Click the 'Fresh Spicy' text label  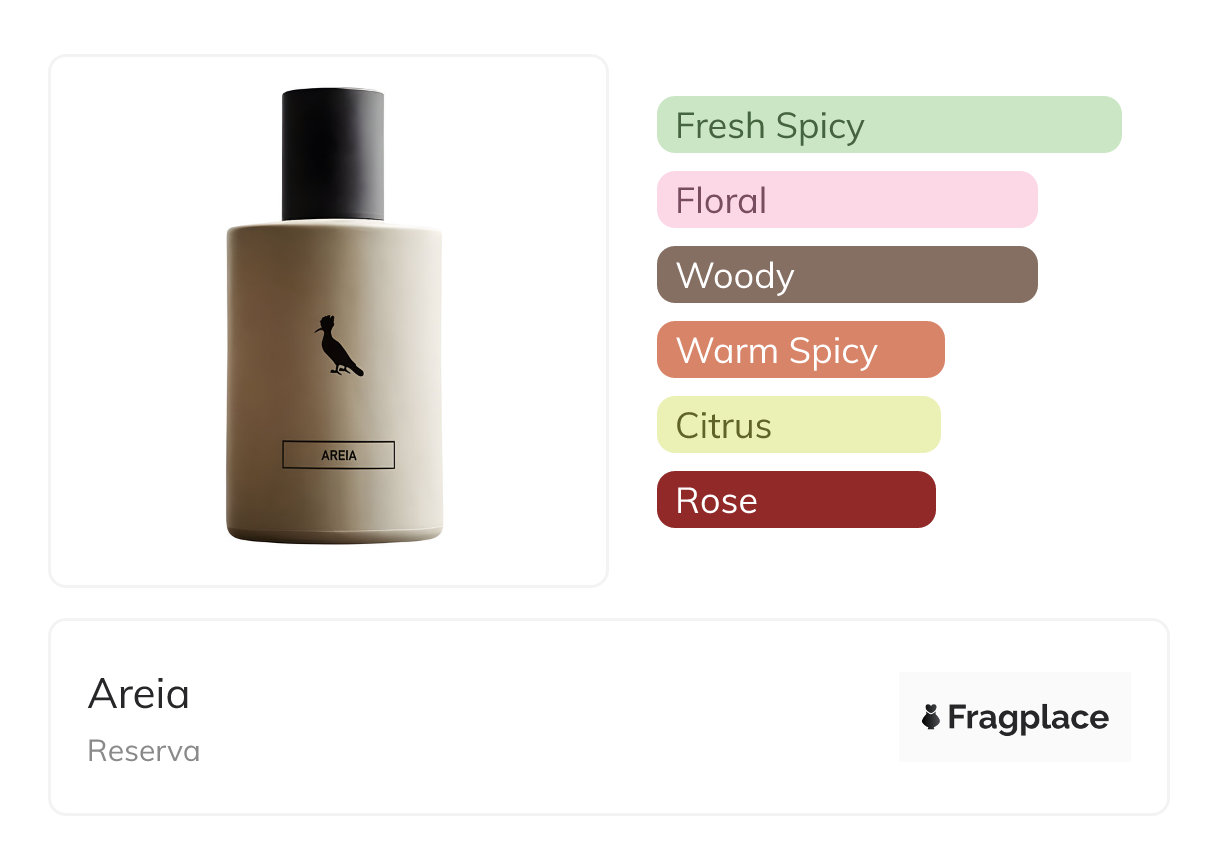770,126
